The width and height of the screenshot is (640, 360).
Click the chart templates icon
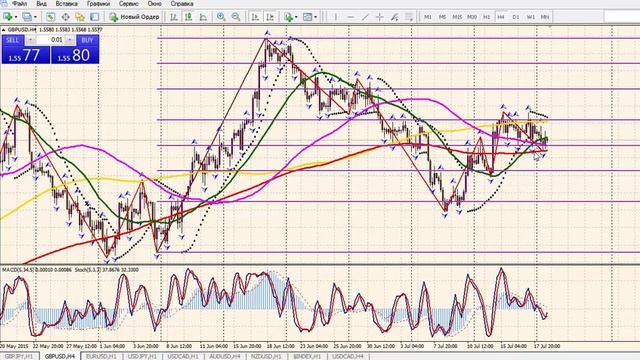(308, 17)
